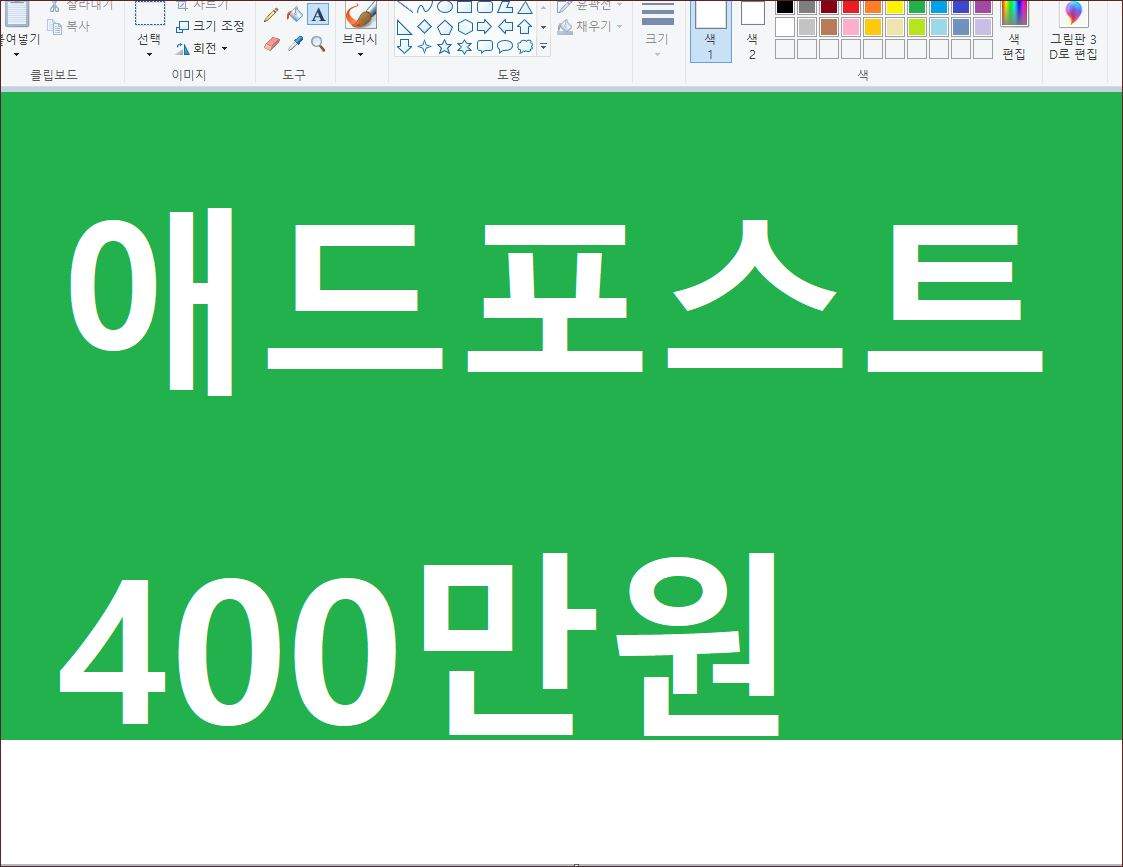Pick the light yellow color swatch
The width and height of the screenshot is (1123, 867).
[x=895, y=27]
